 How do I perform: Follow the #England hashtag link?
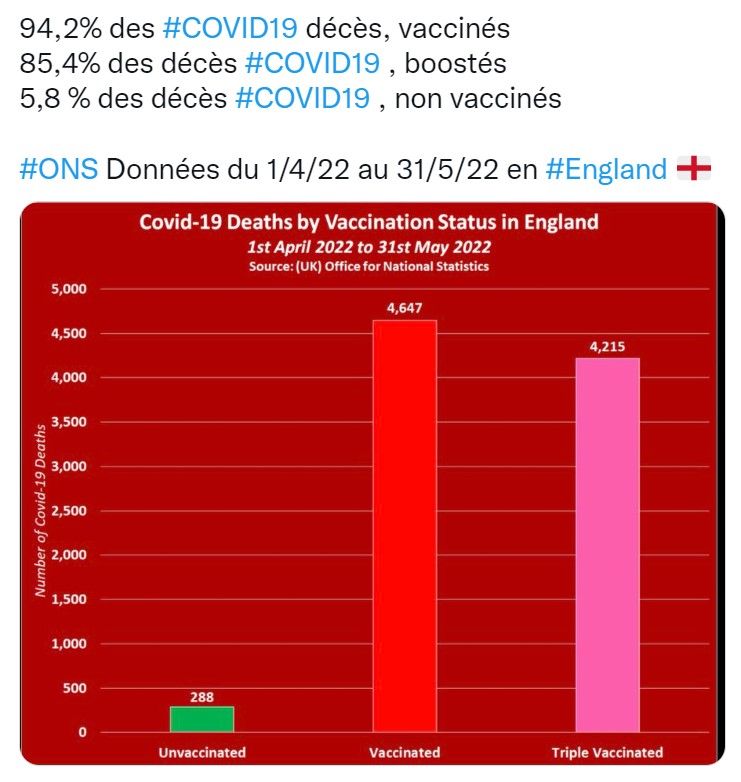pos(607,169)
